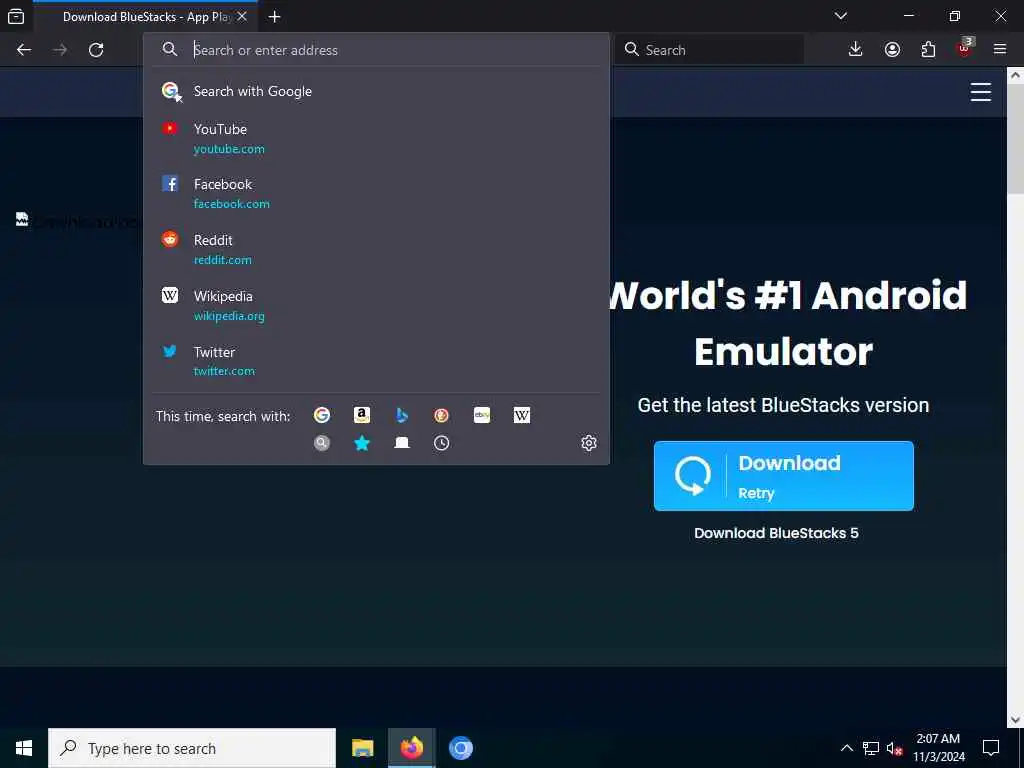Reload the current page

click(x=96, y=50)
